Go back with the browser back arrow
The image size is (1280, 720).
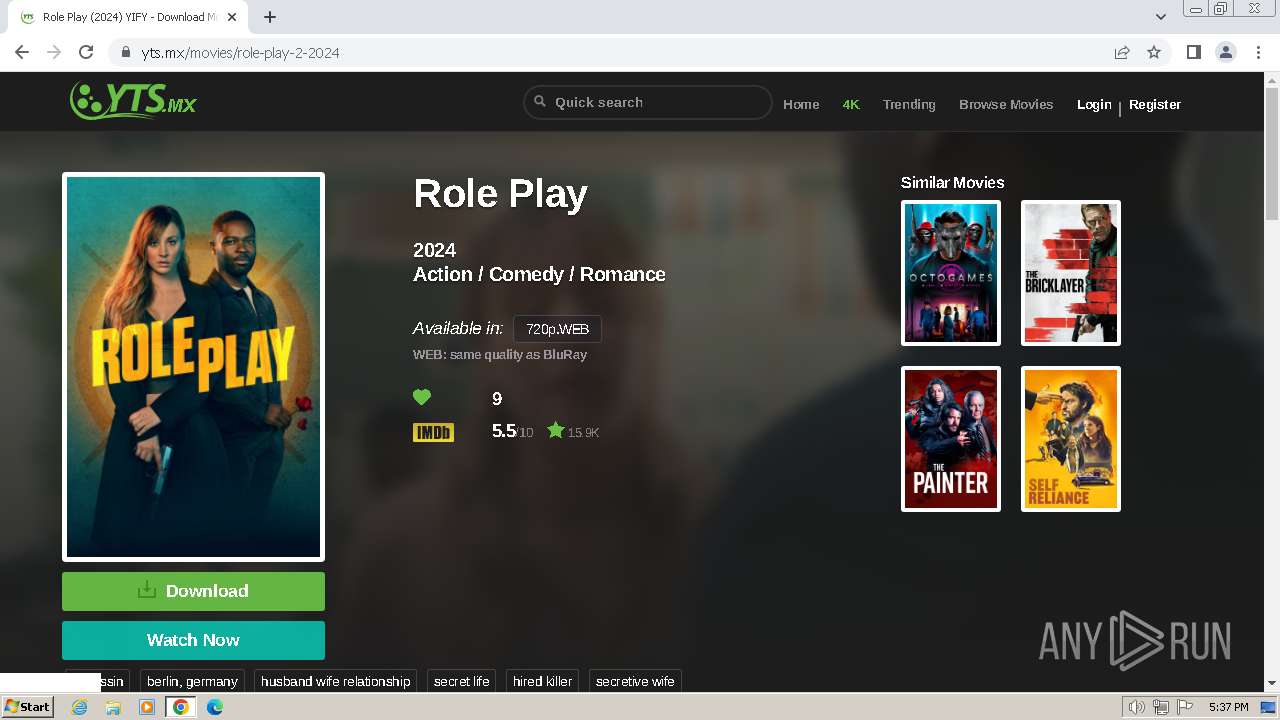(22, 52)
